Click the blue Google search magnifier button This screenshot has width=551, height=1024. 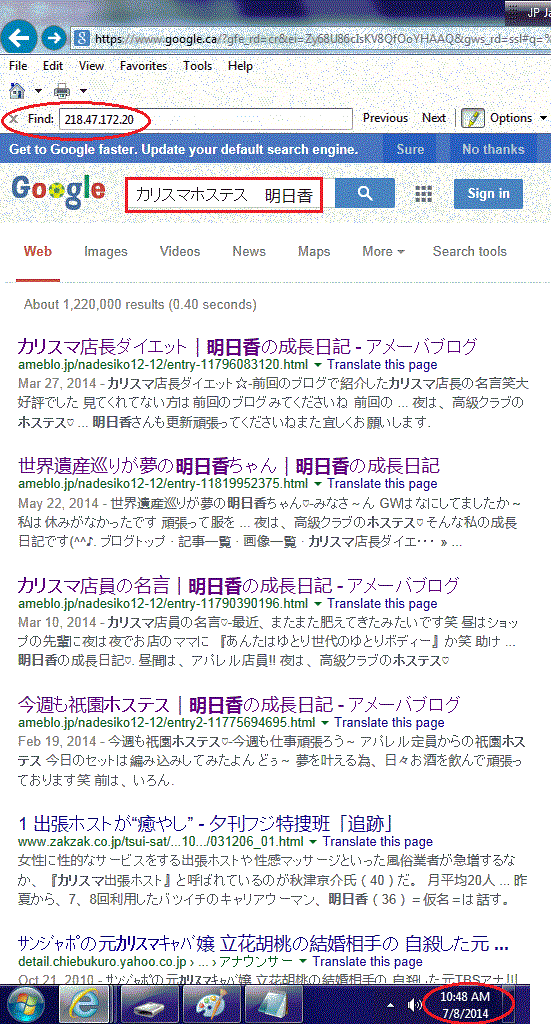[x=365, y=193]
